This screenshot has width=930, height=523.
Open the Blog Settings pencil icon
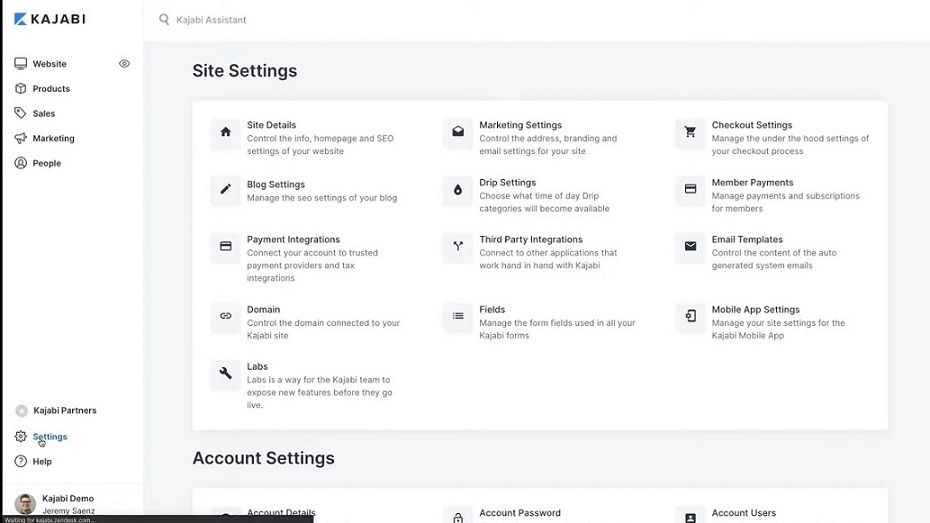click(x=225, y=190)
